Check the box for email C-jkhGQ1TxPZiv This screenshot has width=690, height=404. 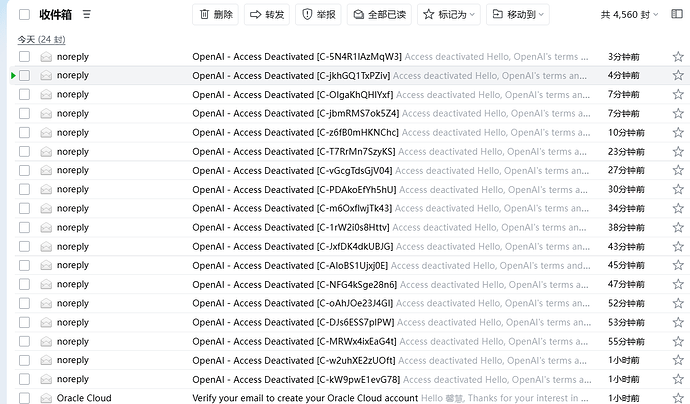25,76
